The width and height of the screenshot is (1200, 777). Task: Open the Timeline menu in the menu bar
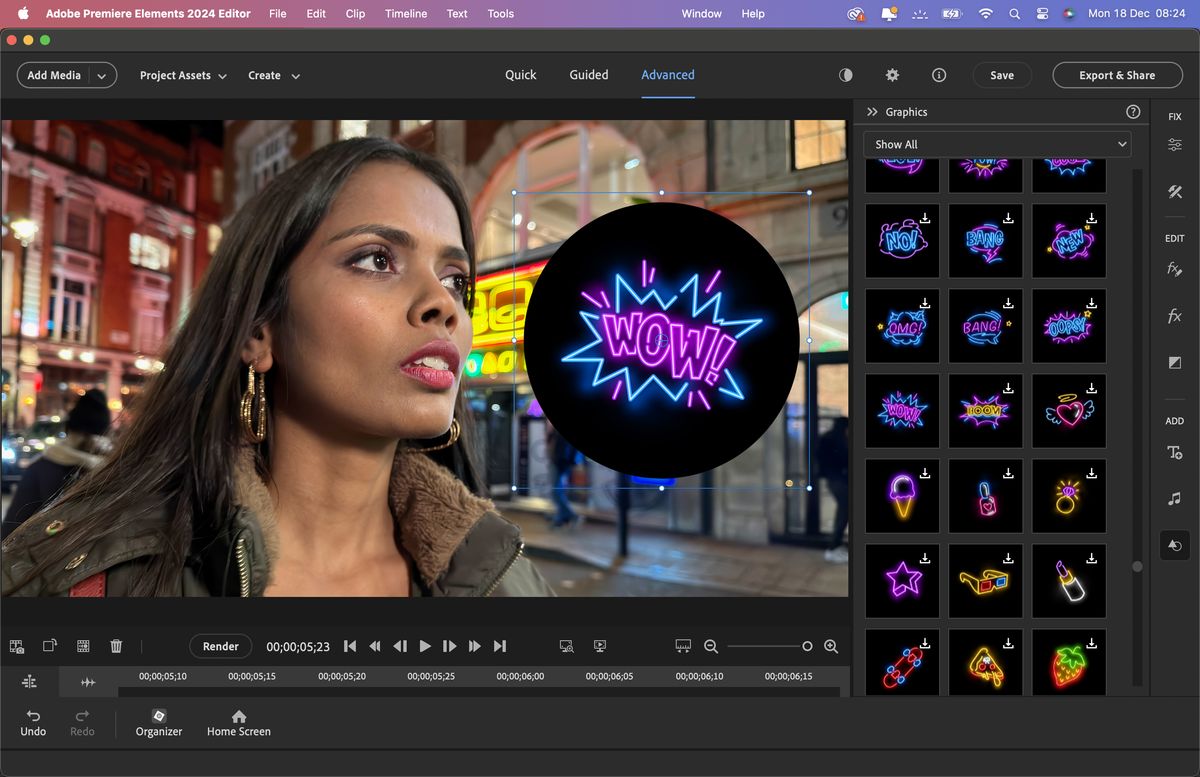pyautogui.click(x=405, y=13)
